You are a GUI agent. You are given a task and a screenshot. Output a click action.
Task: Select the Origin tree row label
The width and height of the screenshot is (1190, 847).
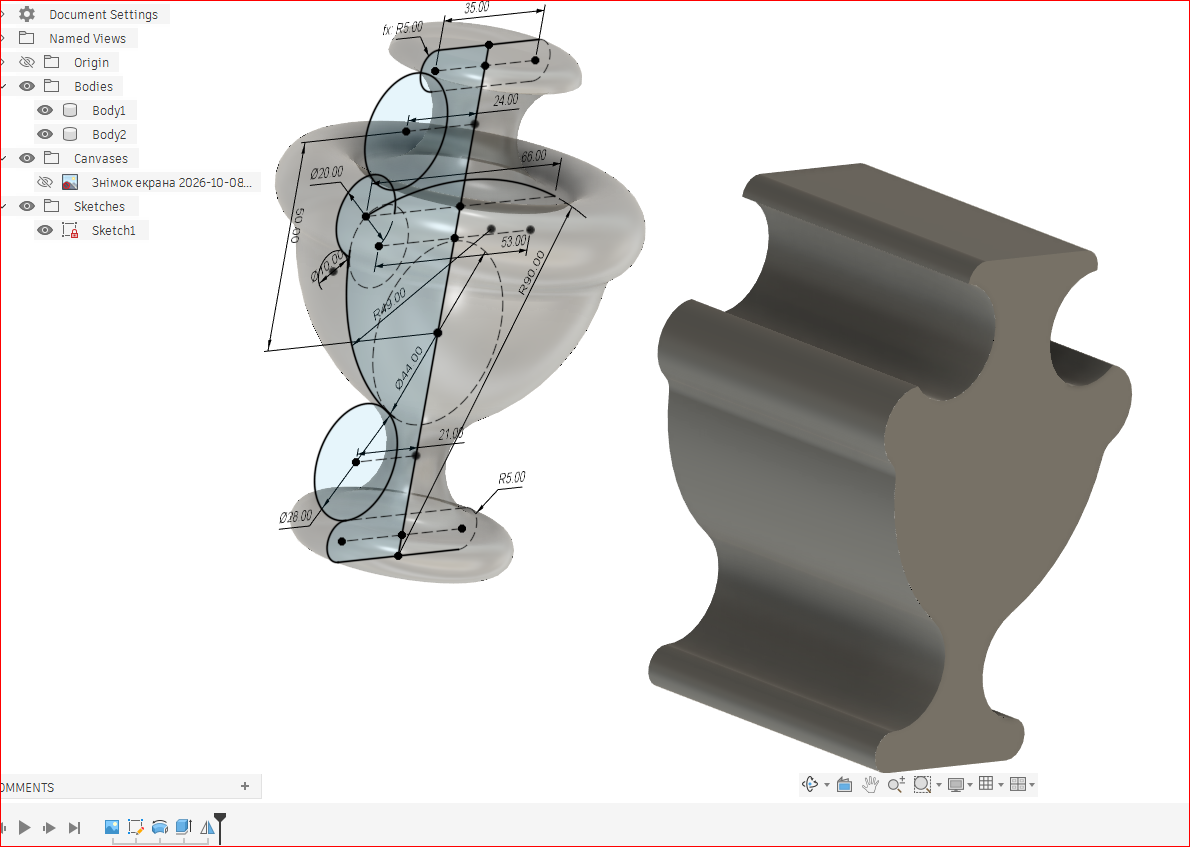click(91, 62)
